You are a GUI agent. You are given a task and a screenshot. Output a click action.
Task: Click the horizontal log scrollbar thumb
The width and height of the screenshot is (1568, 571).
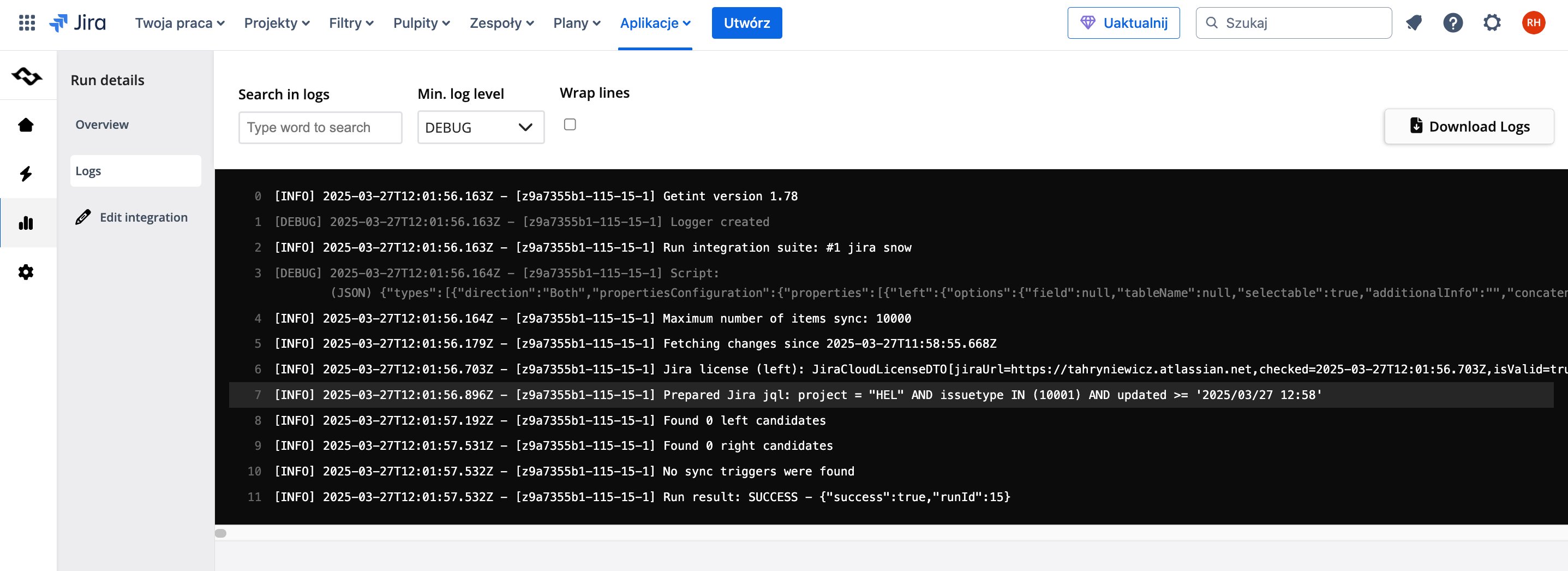[x=220, y=533]
